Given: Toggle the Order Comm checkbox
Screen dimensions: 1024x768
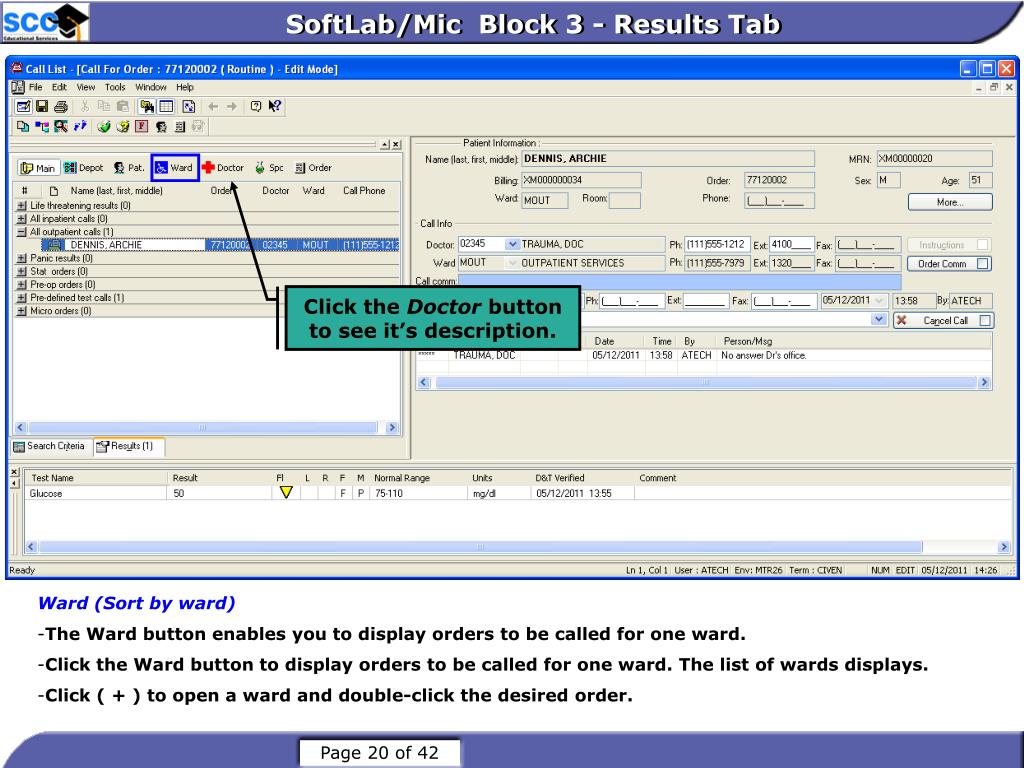Looking at the screenshot, I should [982, 264].
